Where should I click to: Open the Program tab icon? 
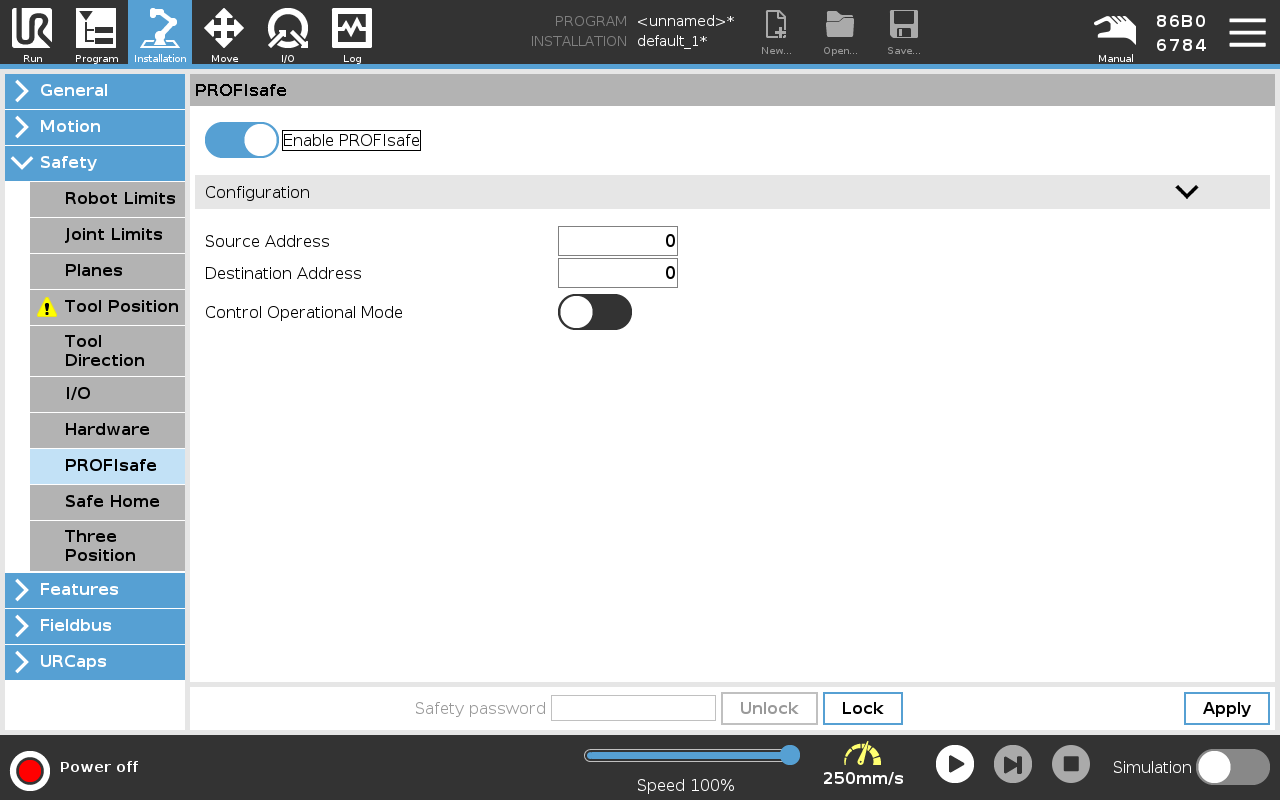[96, 32]
